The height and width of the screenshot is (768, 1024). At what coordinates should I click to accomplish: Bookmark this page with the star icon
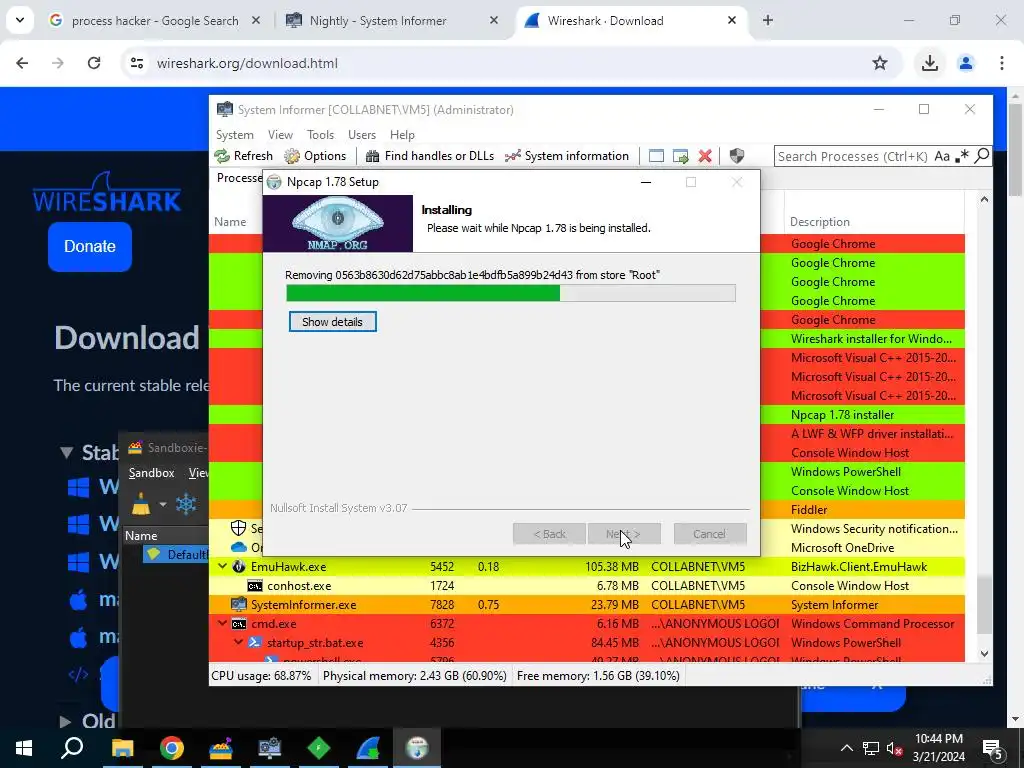coord(880,63)
